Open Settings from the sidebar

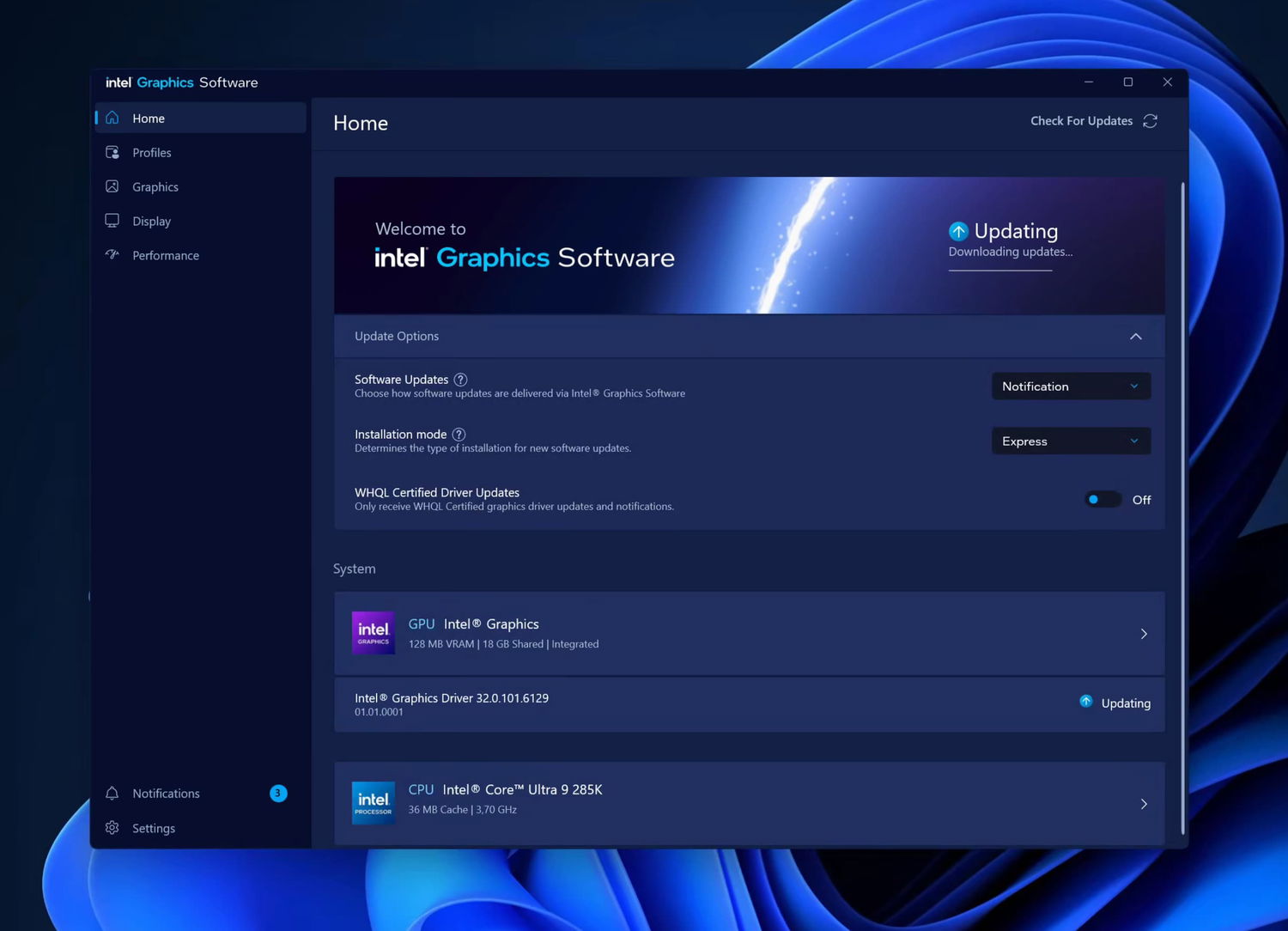click(x=201, y=828)
